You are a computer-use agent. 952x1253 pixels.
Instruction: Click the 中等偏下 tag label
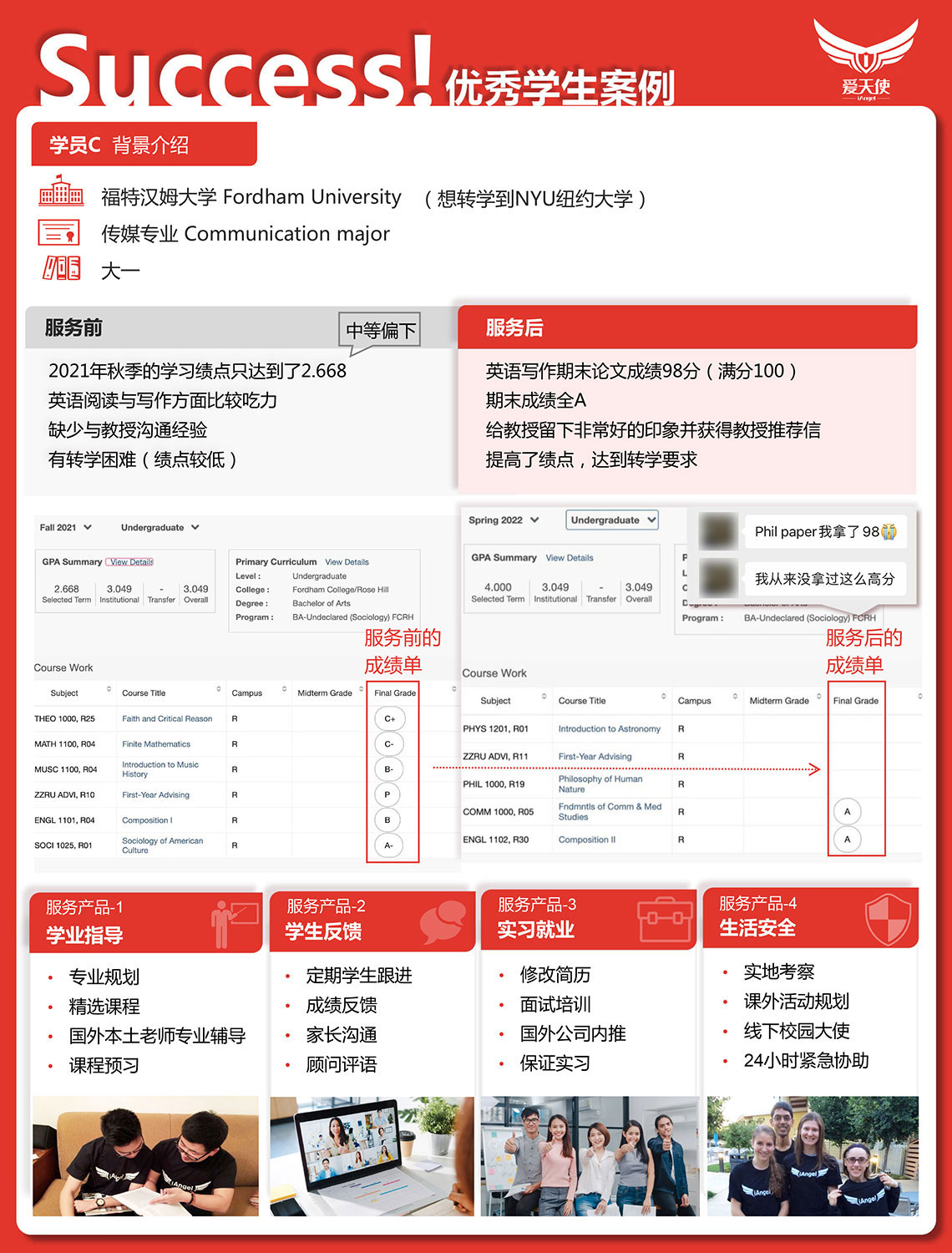[380, 330]
